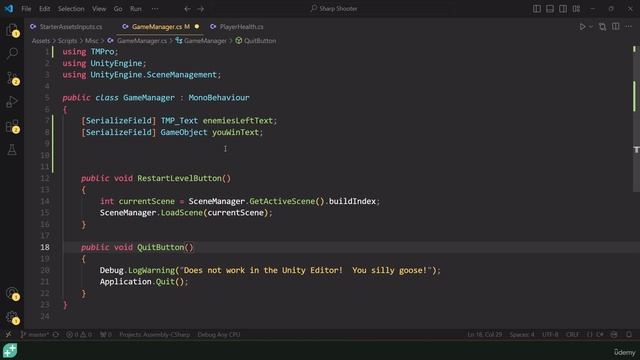The height and width of the screenshot is (360, 640).
Task: Click line number 18 in the gutter
Action: pyautogui.click(x=45, y=247)
